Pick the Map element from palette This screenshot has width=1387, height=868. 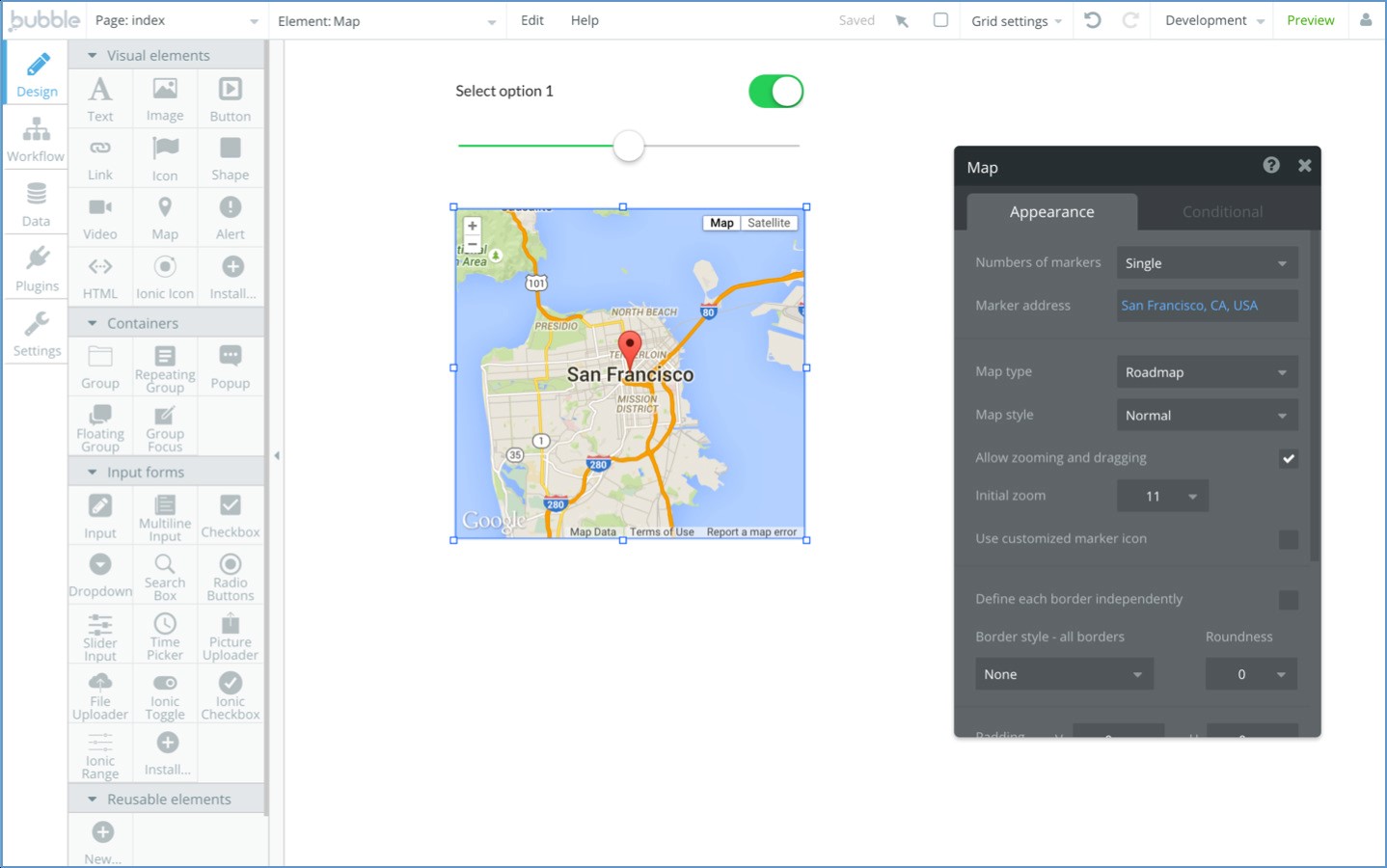[165, 217]
